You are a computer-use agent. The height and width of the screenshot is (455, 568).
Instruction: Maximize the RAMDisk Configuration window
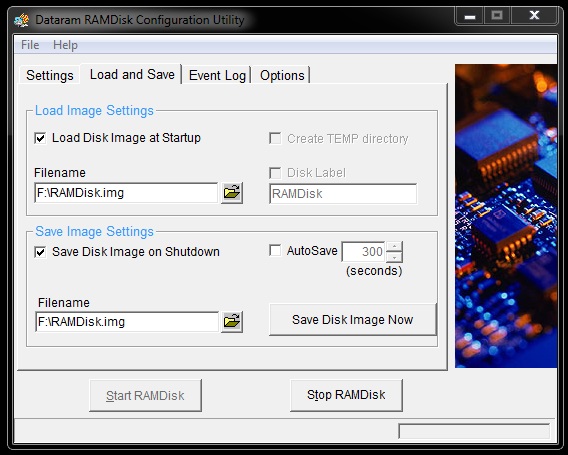coord(497,16)
